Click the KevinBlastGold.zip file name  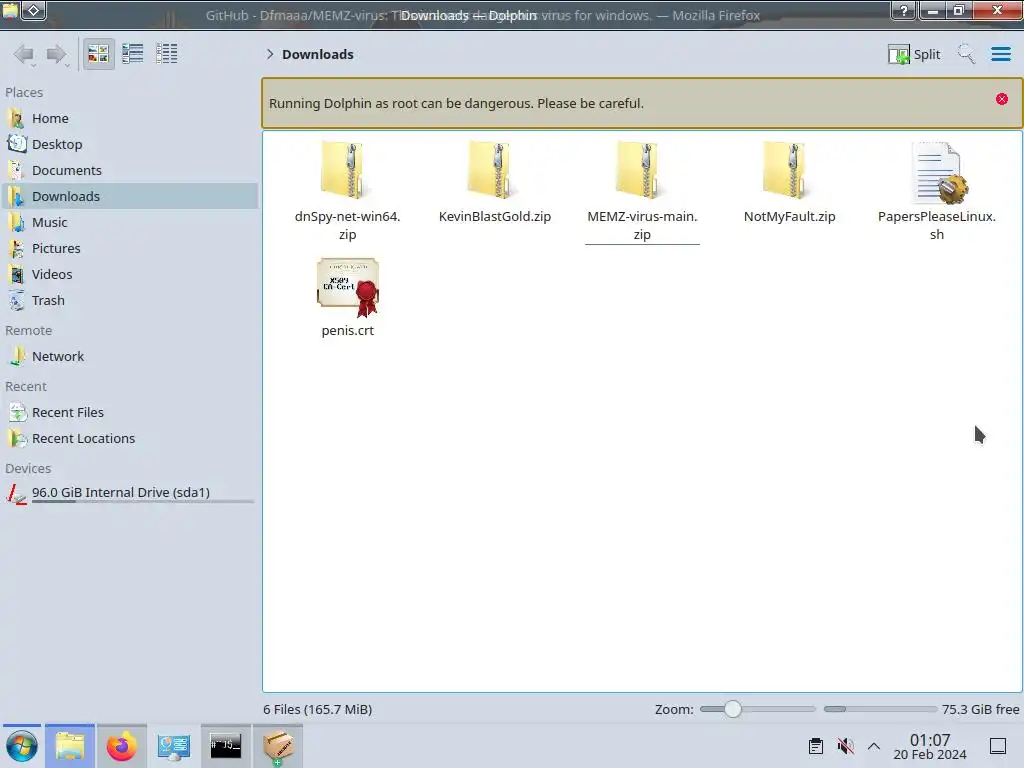tap(494, 217)
